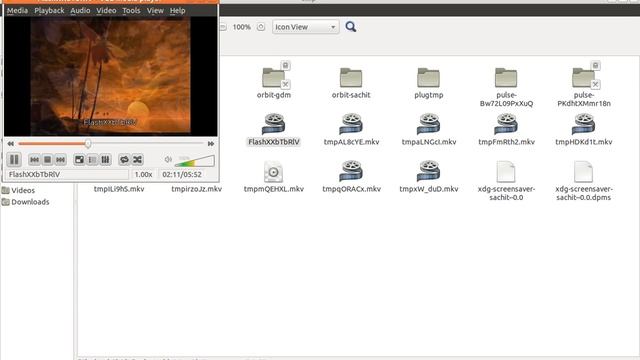Click the zoom out button before 100%
Viewport: 640px width, 360px height.
tap(223, 27)
